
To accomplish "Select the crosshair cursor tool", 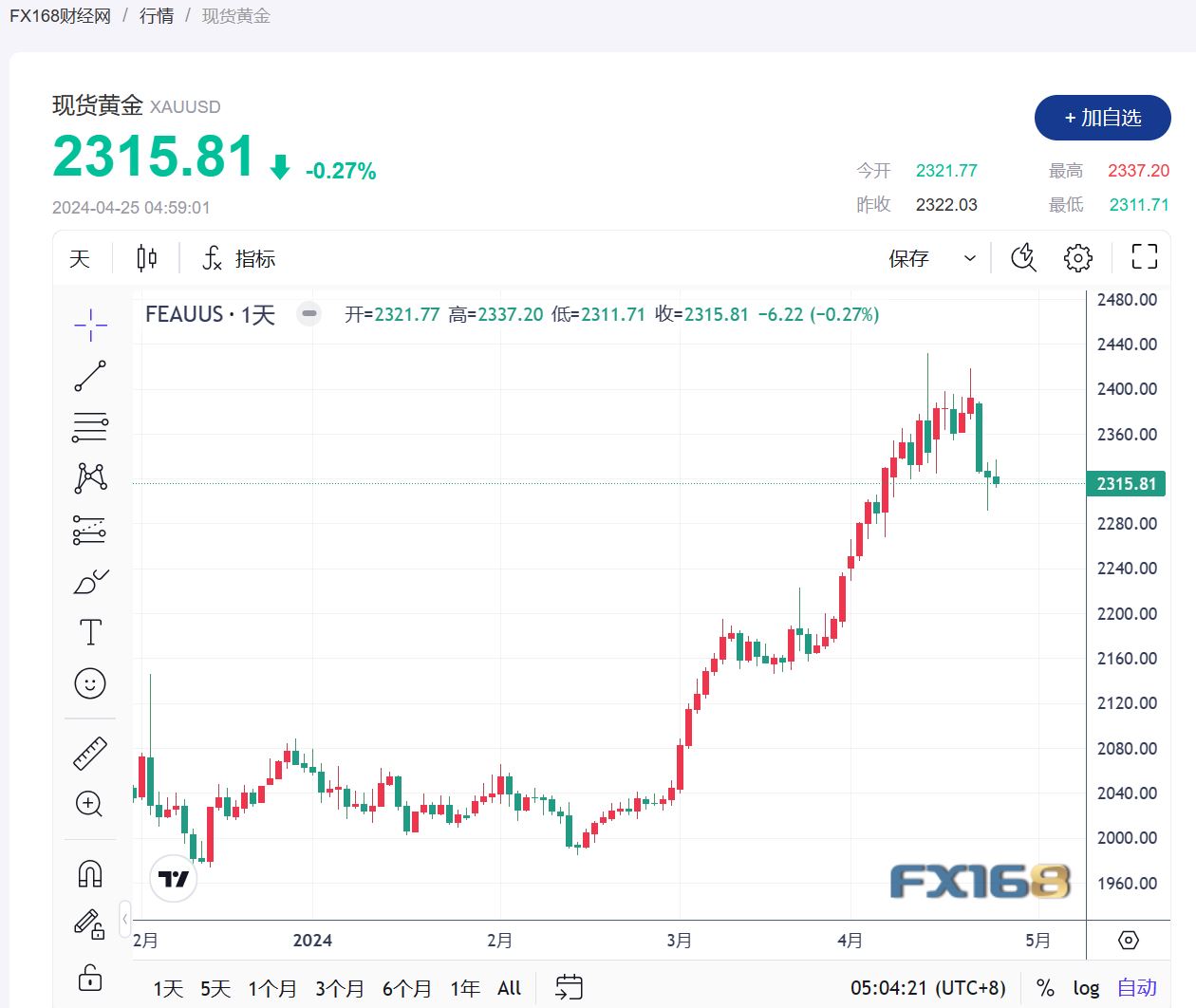I will [x=89, y=323].
